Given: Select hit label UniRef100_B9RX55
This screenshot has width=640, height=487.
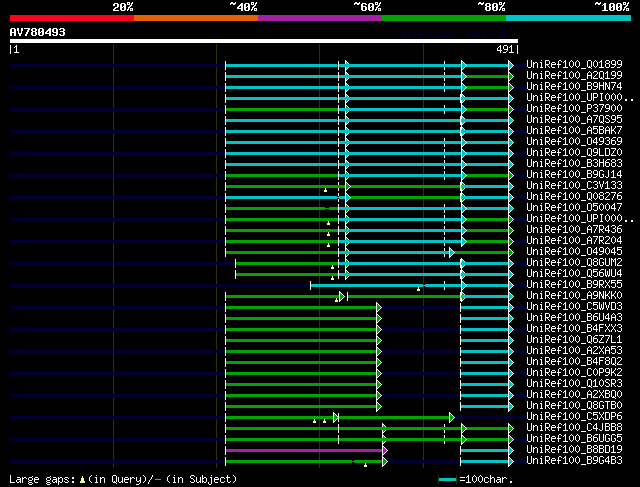Looking at the screenshot, I should click(x=574, y=285).
